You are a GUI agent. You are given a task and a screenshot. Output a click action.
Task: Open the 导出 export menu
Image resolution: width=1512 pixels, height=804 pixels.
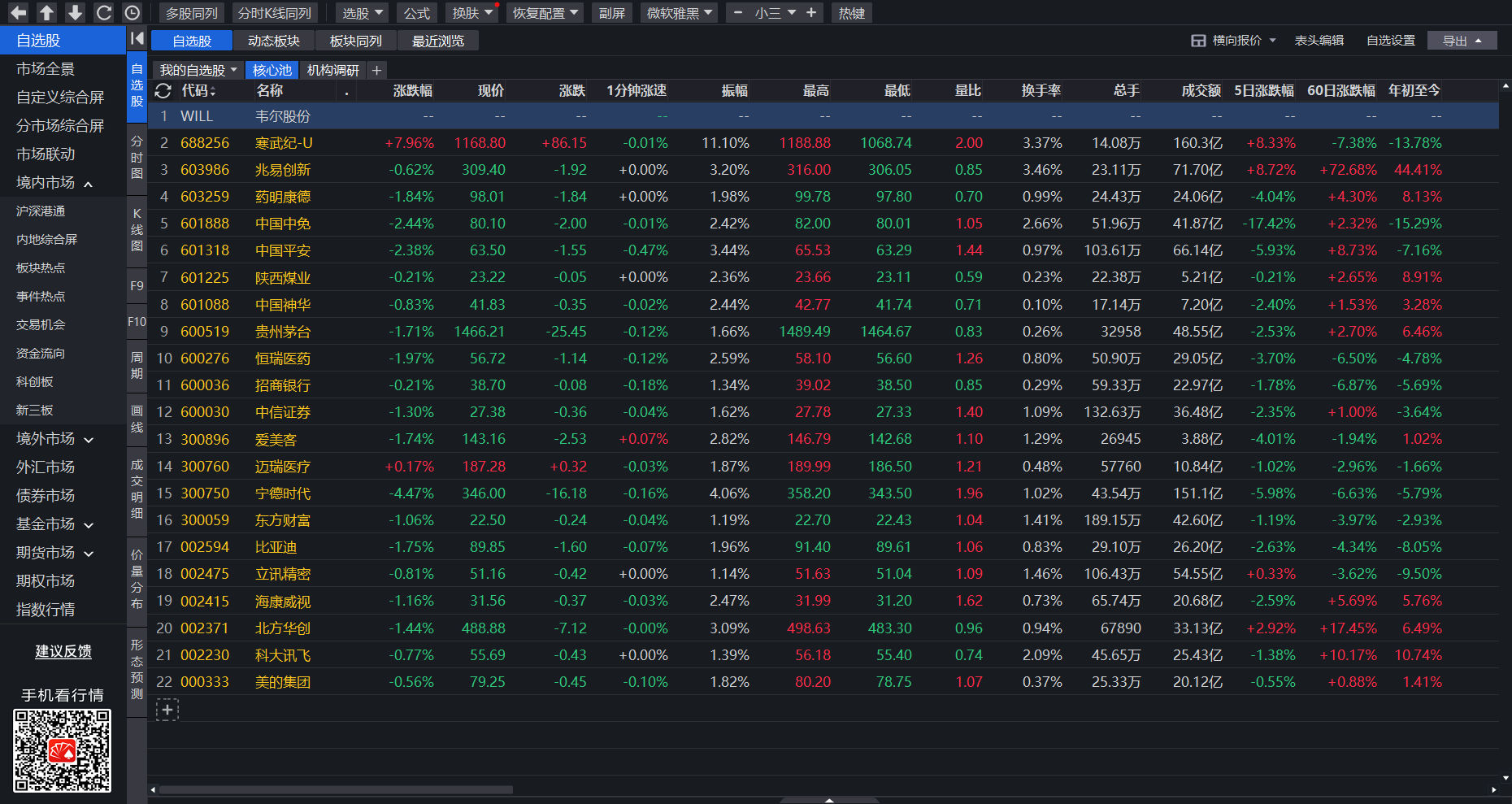coord(1462,41)
